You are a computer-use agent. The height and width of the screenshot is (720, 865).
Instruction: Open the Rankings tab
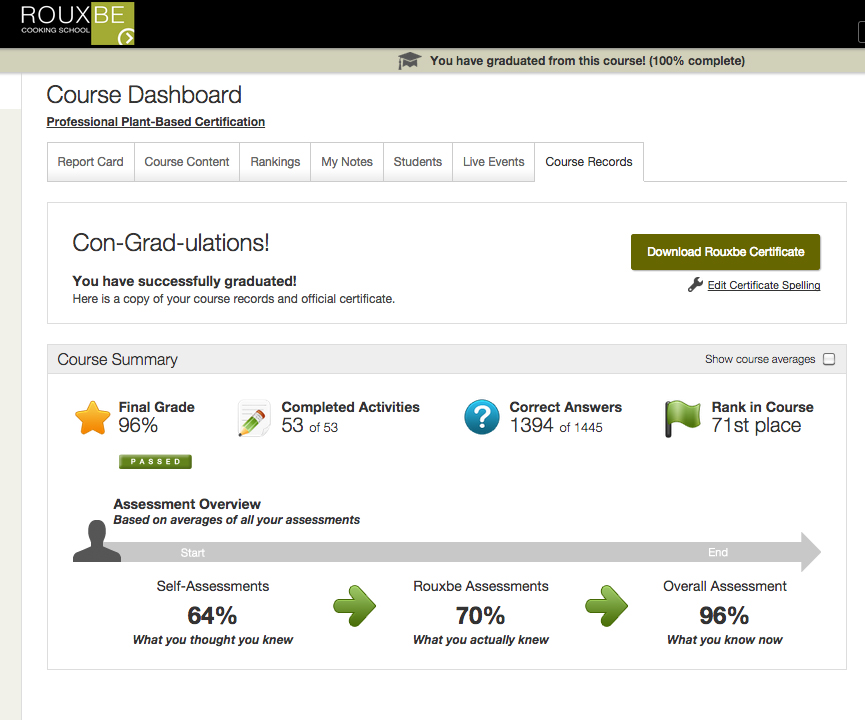[275, 162]
